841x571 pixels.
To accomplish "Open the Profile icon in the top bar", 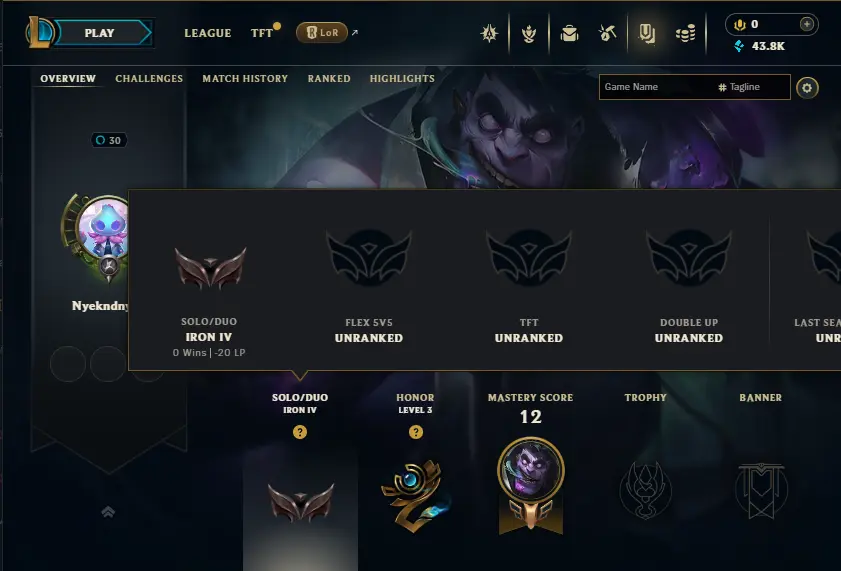I will click(647, 34).
